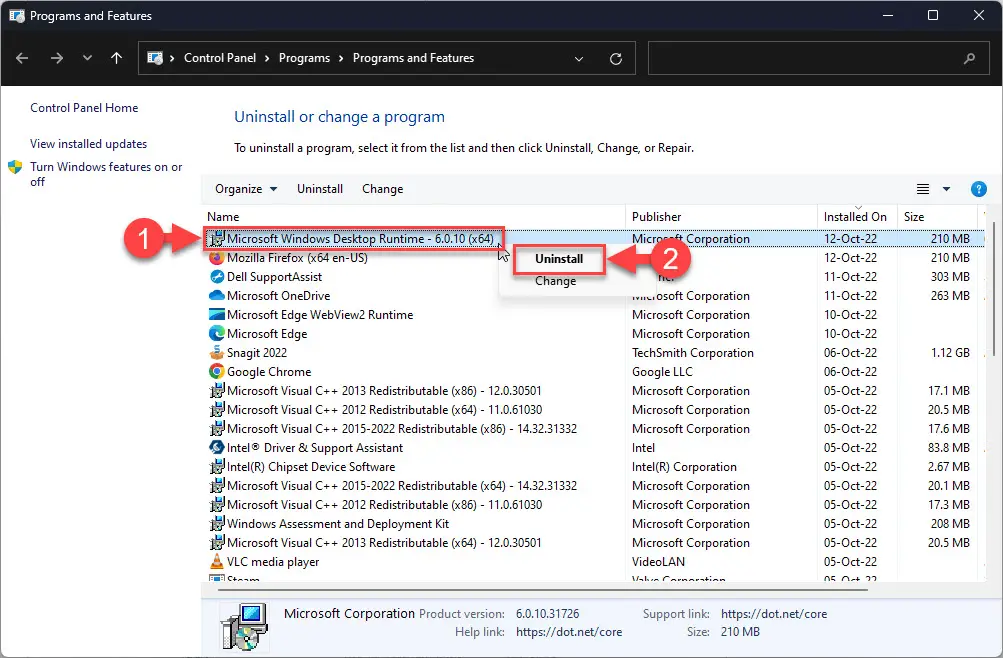Refresh the Programs and Features list
1003x658 pixels.
tap(615, 59)
